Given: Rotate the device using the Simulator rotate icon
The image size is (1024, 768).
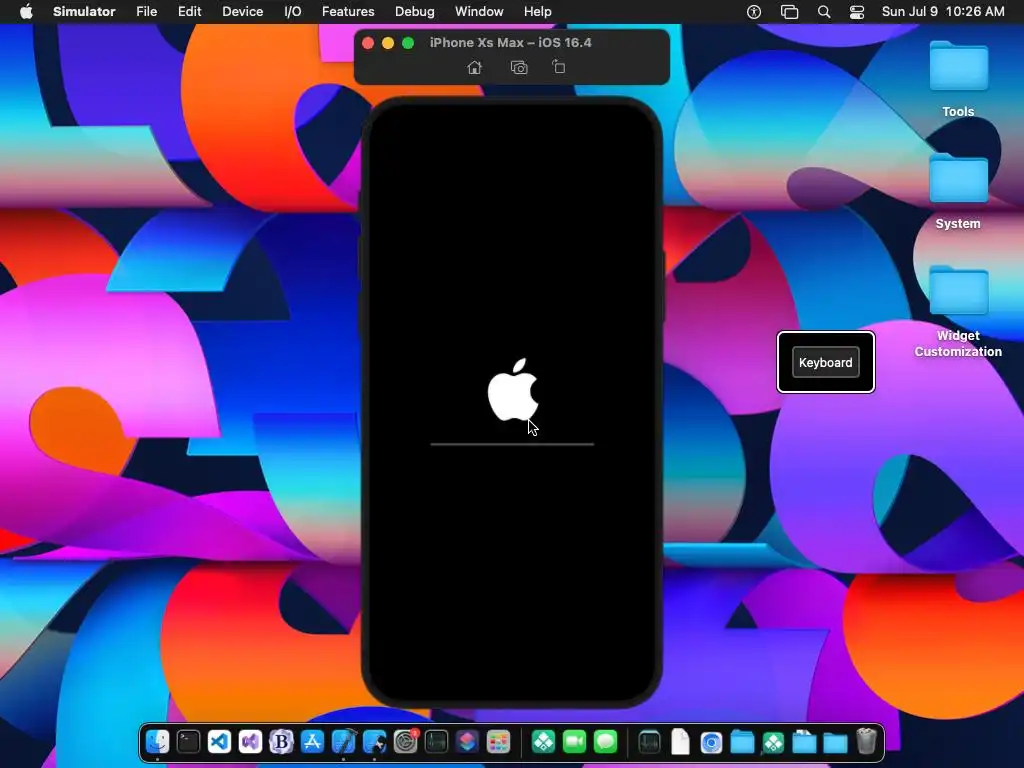Looking at the screenshot, I should 558,67.
